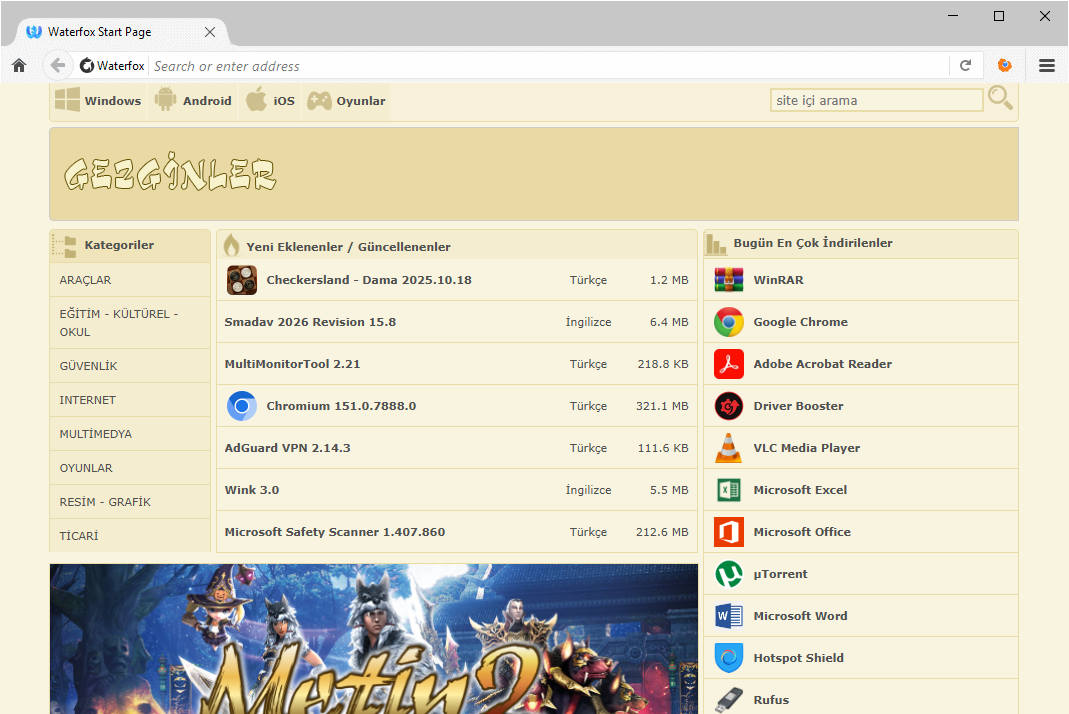Open the WinRAR download link
This screenshot has height=714, width=1069.
coord(779,280)
